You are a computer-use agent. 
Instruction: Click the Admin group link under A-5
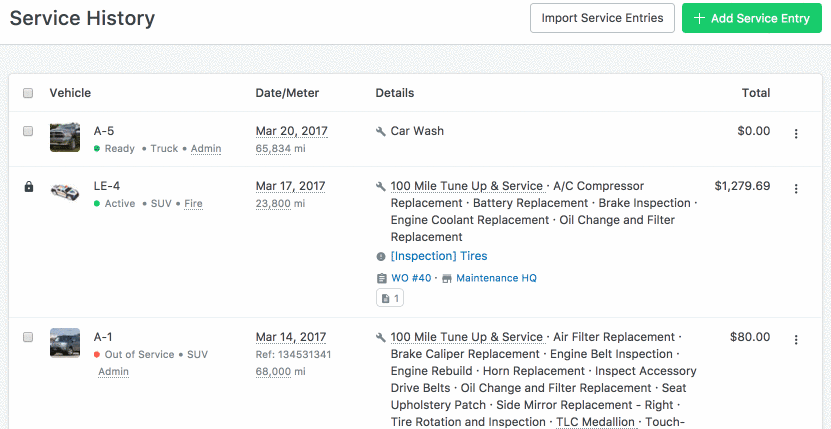click(x=206, y=148)
